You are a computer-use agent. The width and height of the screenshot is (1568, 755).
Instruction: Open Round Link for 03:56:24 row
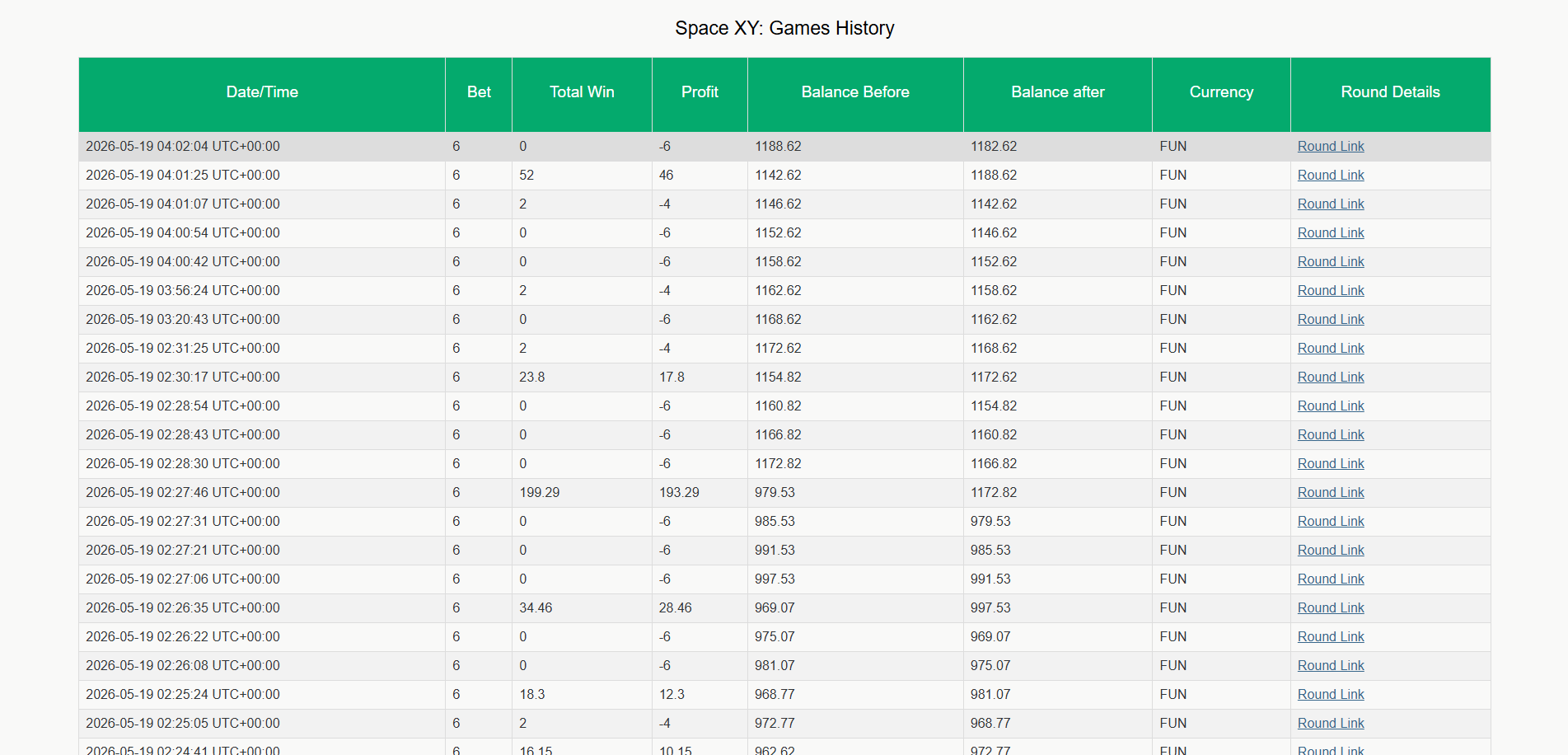(x=1331, y=290)
